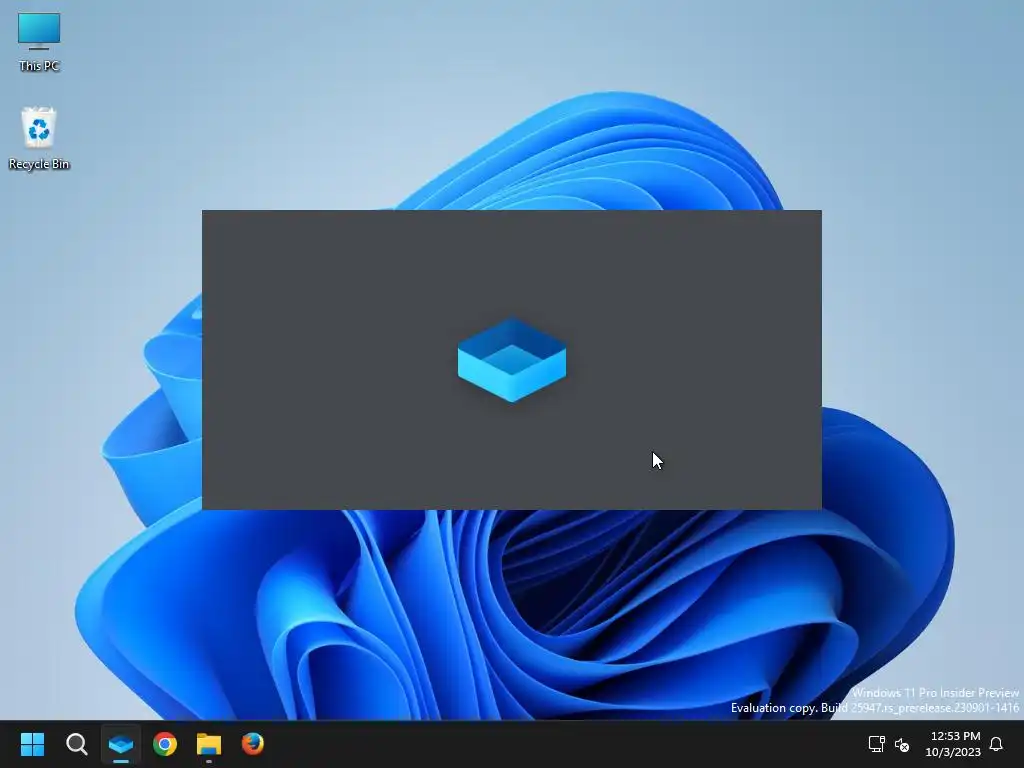The height and width of the screenshot is (768, 1024).
Task: Open the Windows Start menu
Action: (x=32, y=744)
